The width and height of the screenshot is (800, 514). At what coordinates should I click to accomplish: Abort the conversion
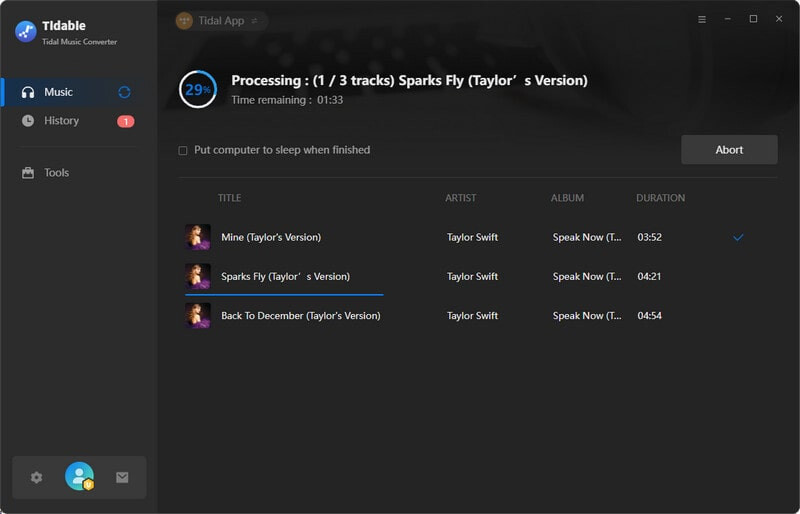pos(729,150)
